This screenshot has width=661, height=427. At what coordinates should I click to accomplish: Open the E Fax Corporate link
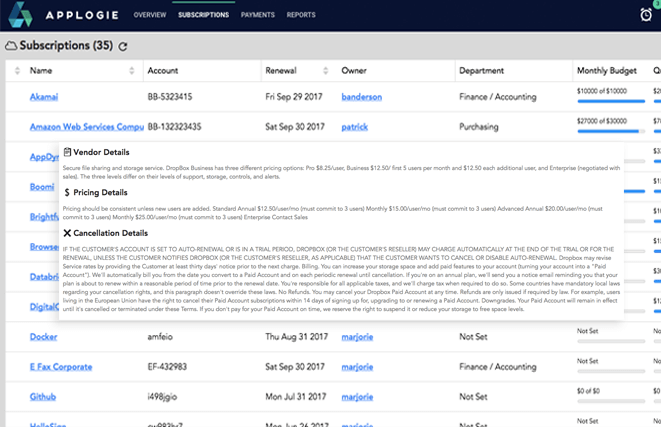click(x=61, y=367)
